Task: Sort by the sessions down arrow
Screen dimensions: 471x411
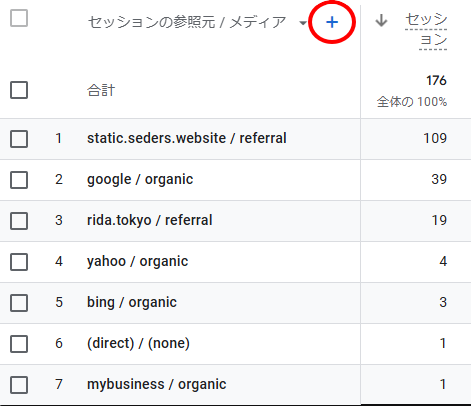Action: [x=381, y=21]
